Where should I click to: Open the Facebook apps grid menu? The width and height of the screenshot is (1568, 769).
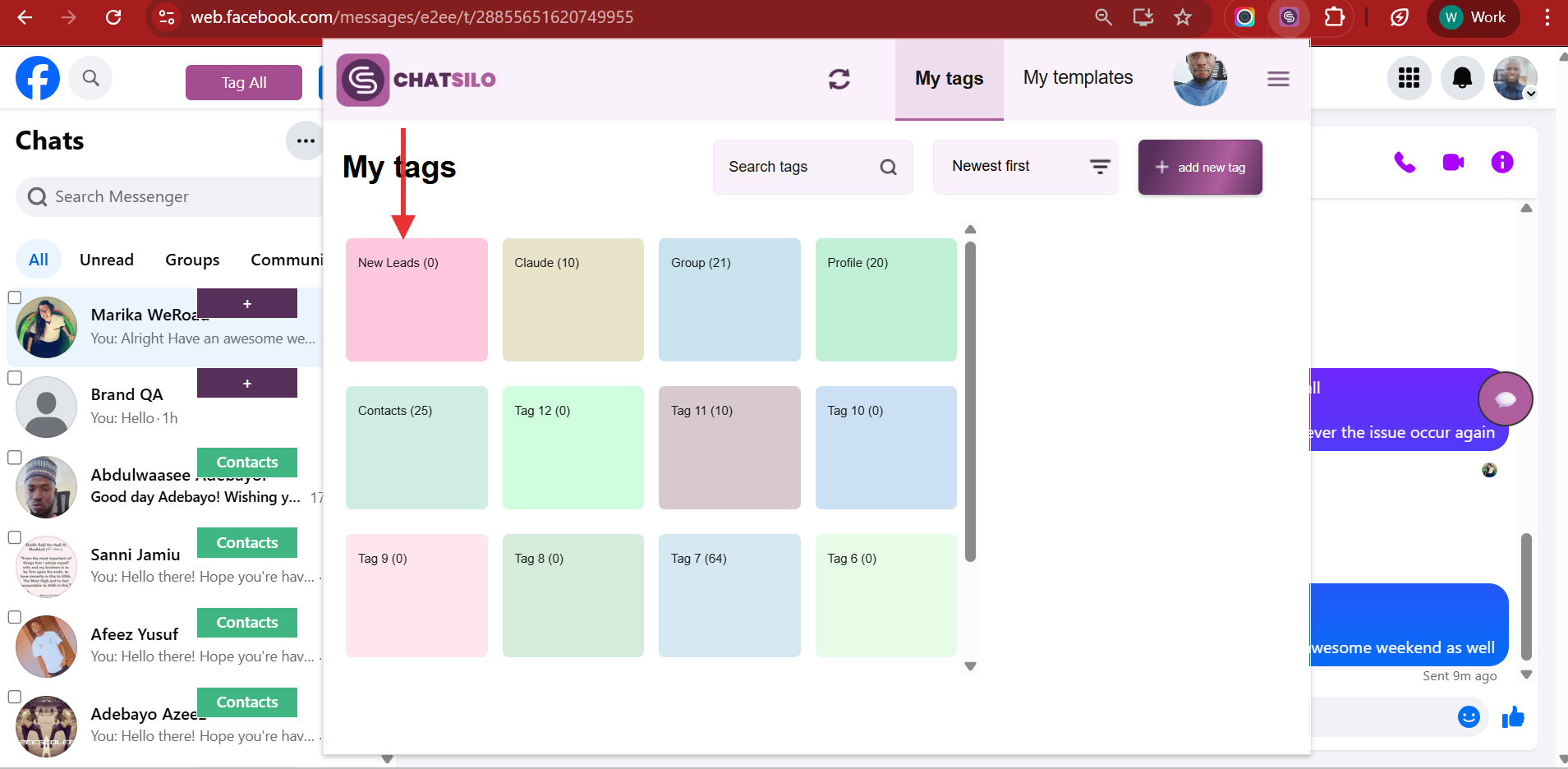tap(1409, 78)
